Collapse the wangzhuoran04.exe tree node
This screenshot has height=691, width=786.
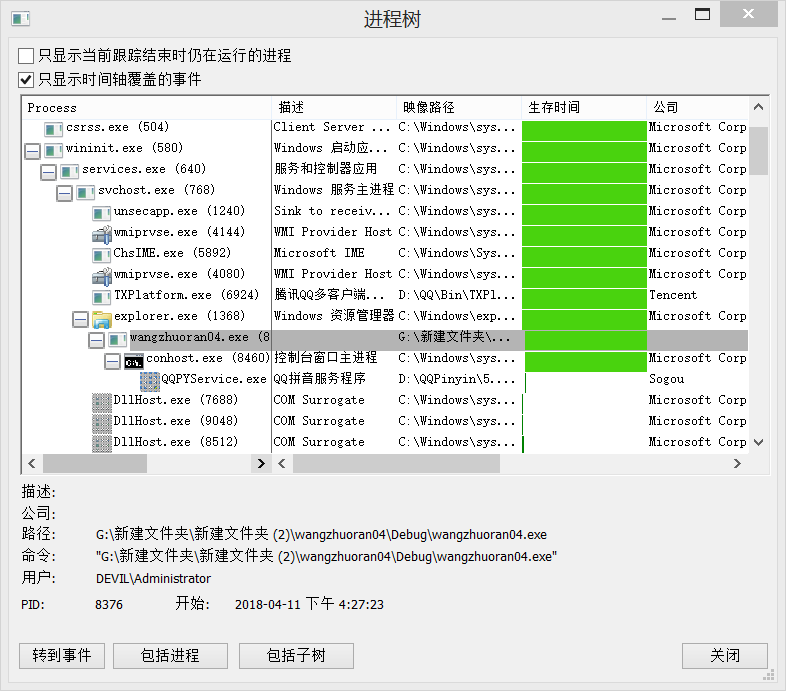97,340
